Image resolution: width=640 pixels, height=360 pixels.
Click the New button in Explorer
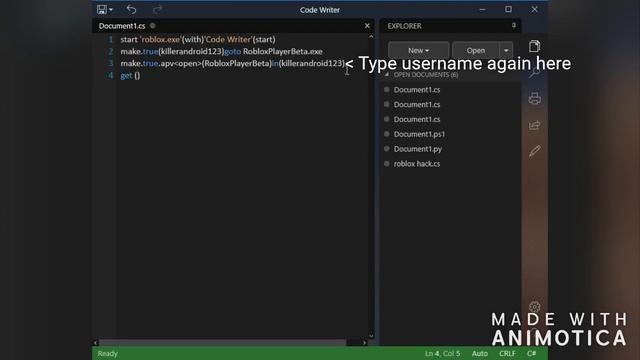point(418,50)
